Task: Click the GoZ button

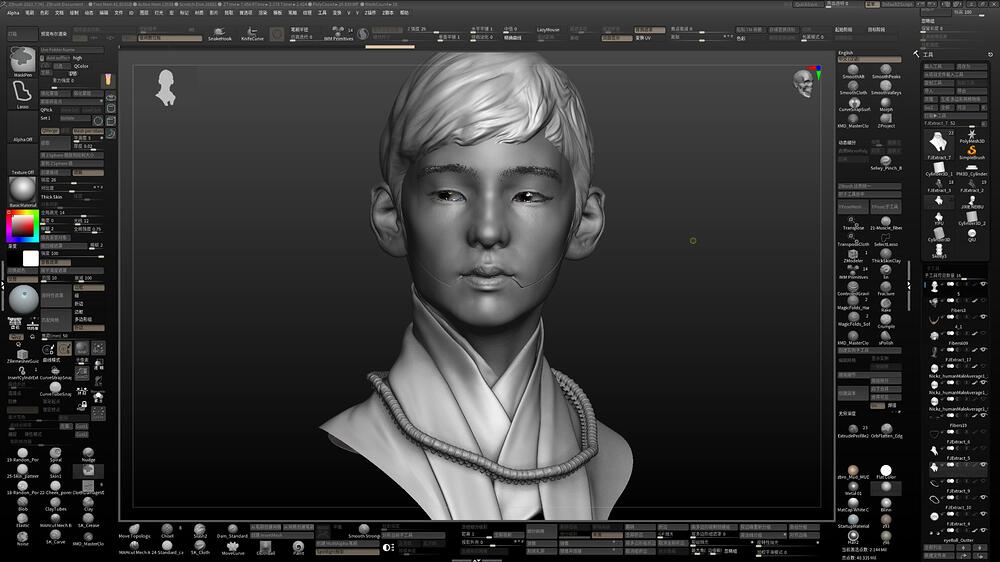Action: pos(932,108)
